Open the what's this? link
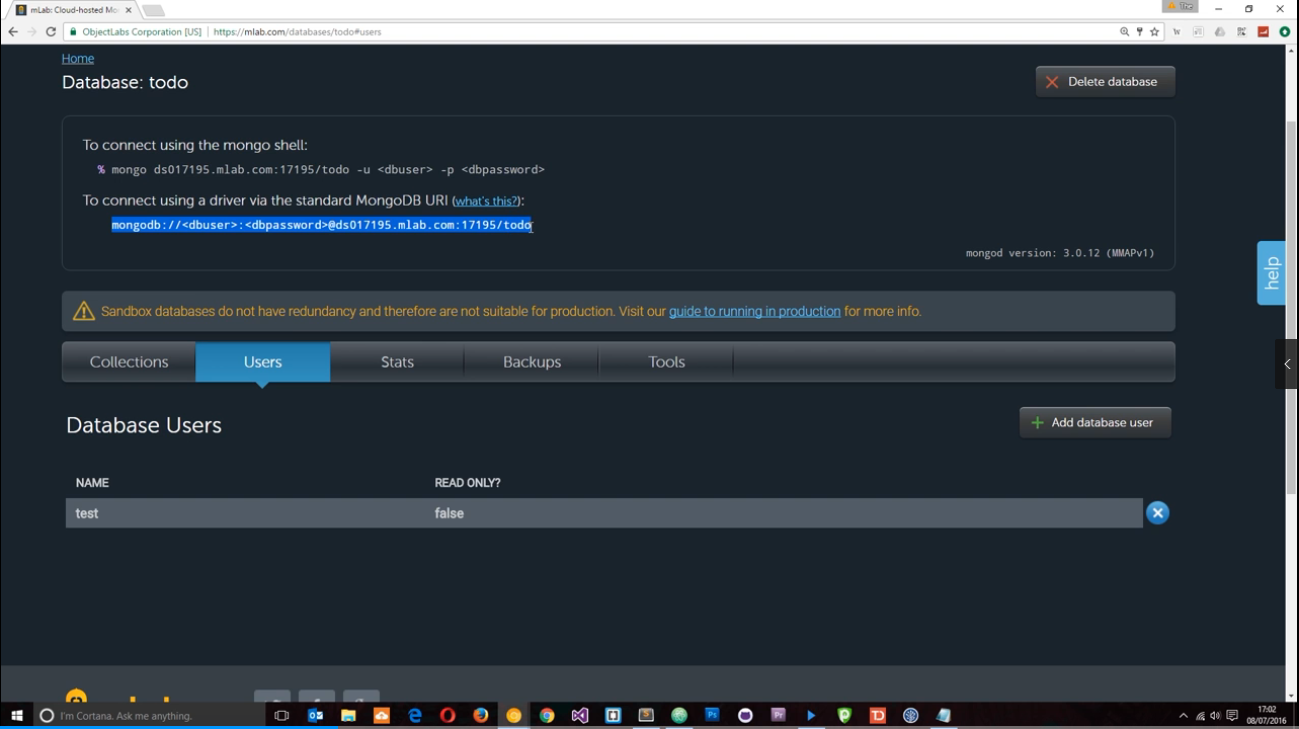The height and width of the screenshot is (729, 1299). [486, 201]
